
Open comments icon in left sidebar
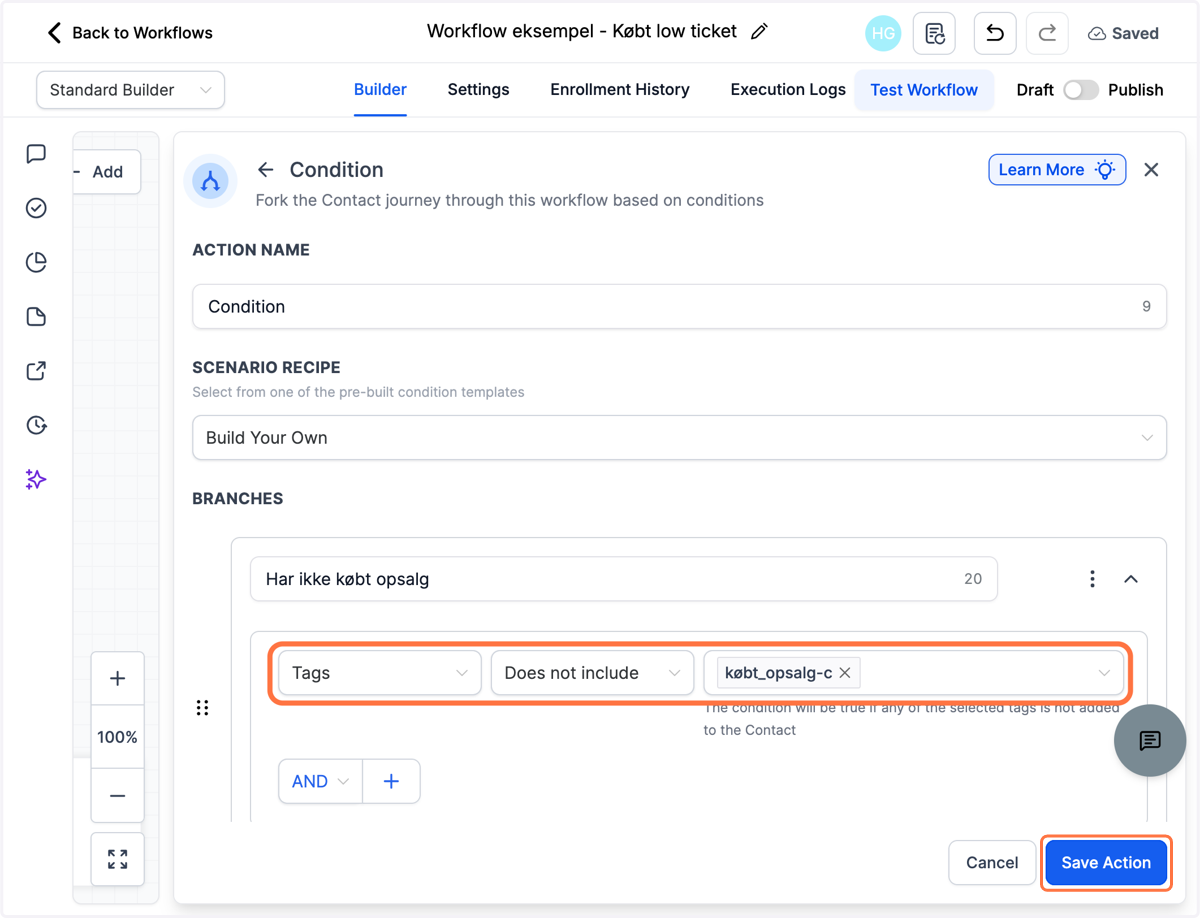pos(36,154)
